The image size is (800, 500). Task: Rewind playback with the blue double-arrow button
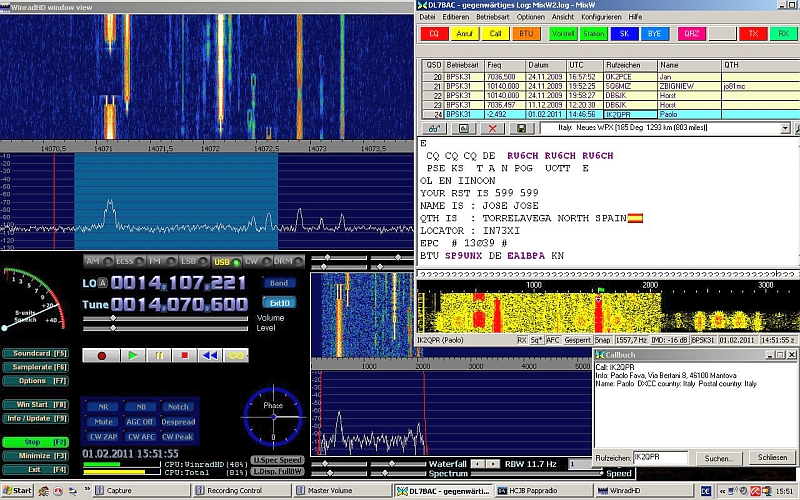210,356
